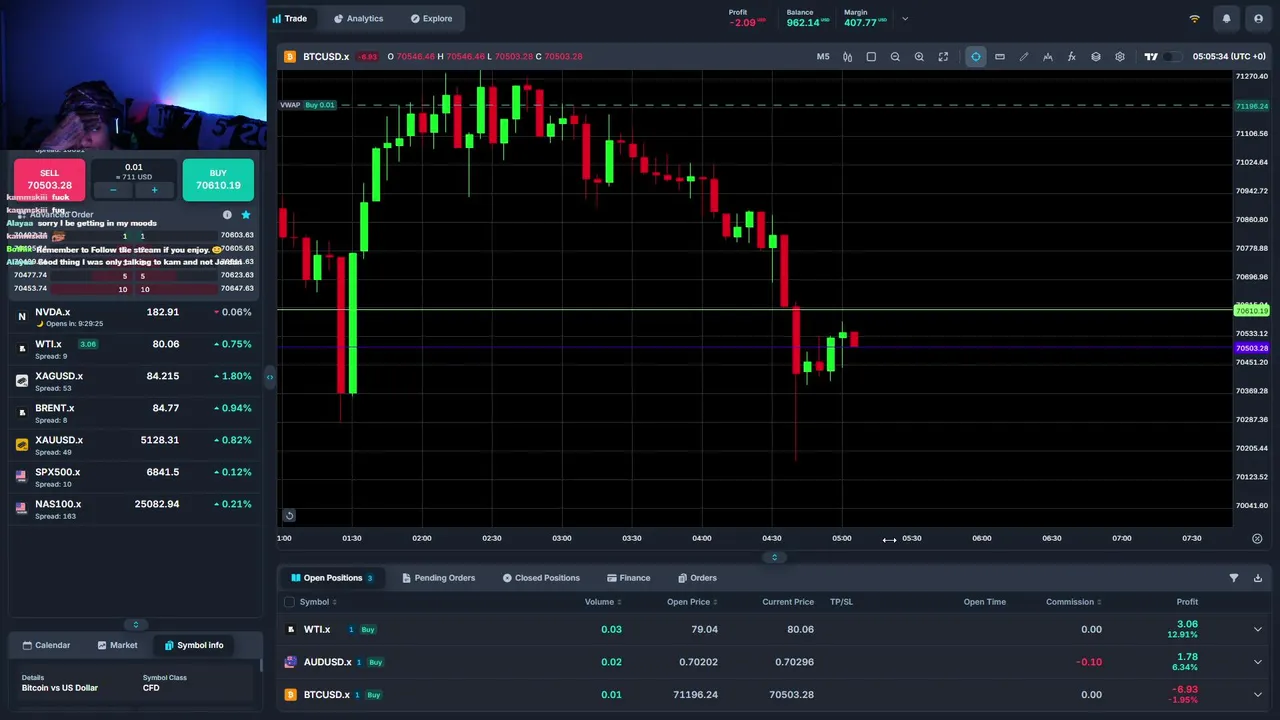Click the square shape icon in chart toolbar
This screenshot has width=1280, height=720.
pos(871,57)
